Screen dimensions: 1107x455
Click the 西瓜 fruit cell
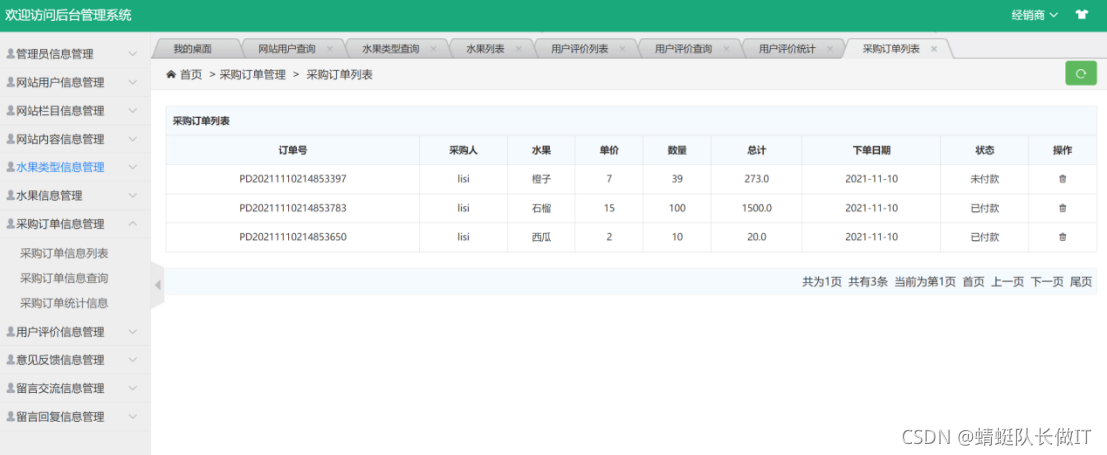[541, 237]
